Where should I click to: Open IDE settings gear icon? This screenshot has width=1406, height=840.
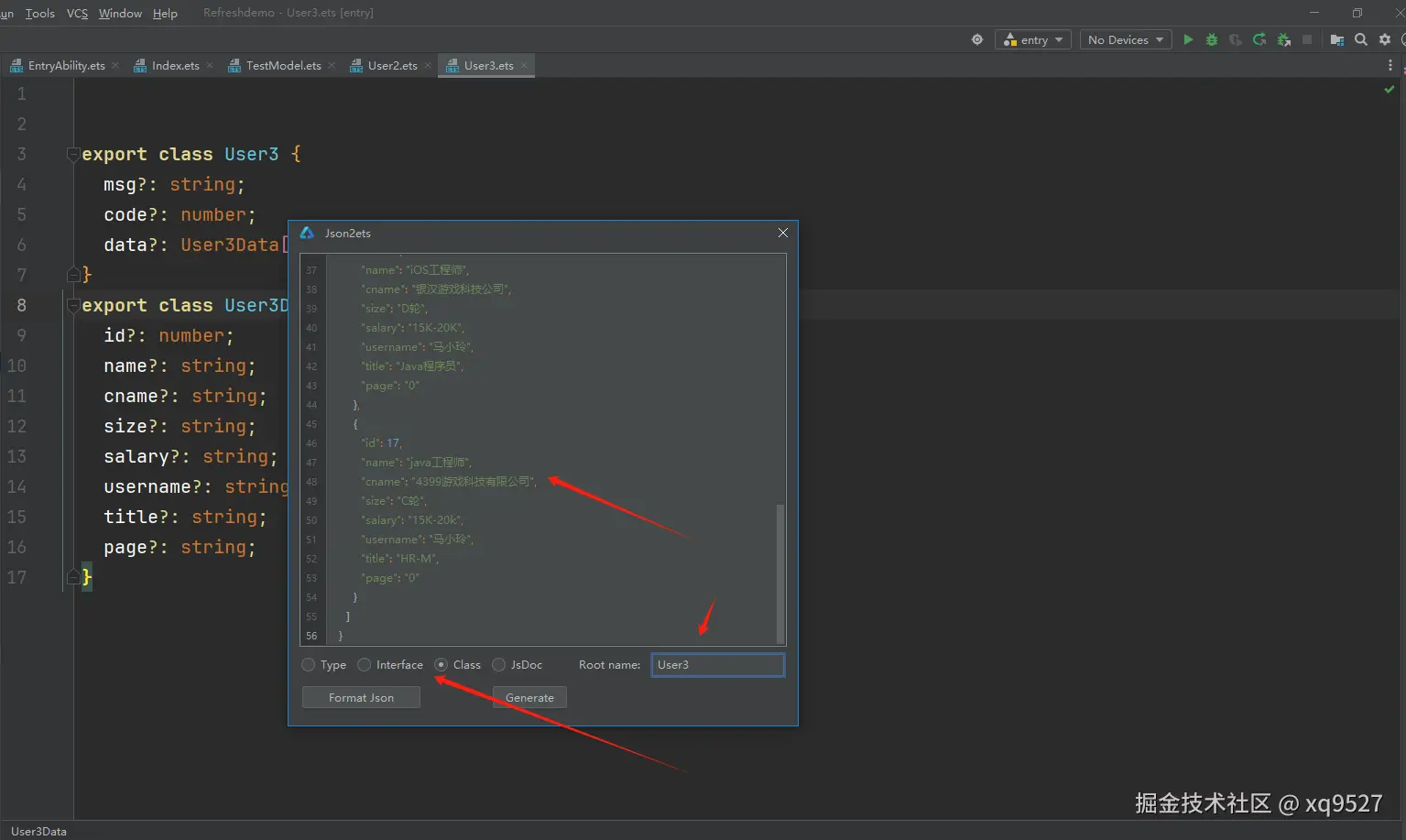[x=1385, y=39]
